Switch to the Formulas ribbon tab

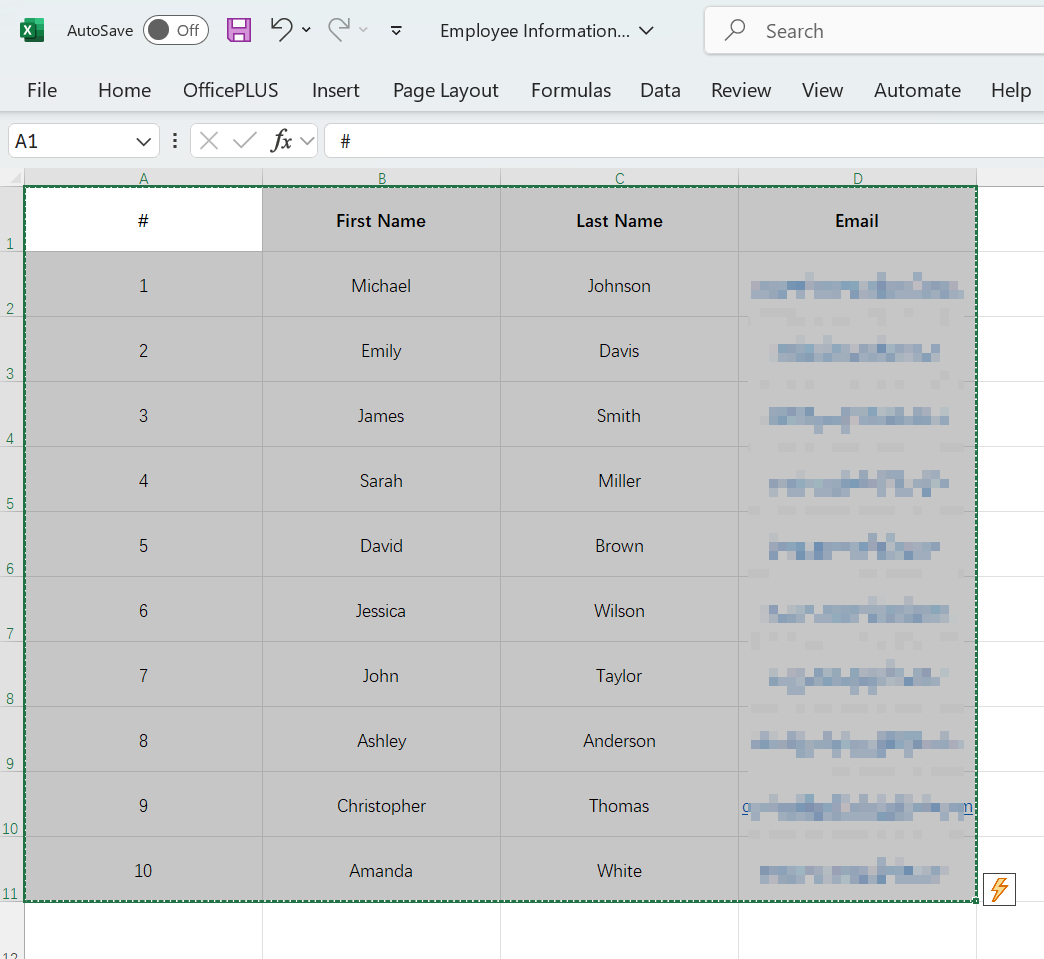coord(570,90)
